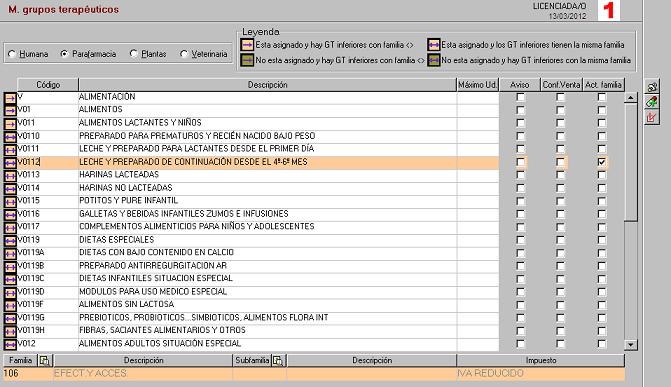Screen dimensions: 671x387
Task: Click the Máximo Ud. cell of row V0112
Action: pos(478,162)
